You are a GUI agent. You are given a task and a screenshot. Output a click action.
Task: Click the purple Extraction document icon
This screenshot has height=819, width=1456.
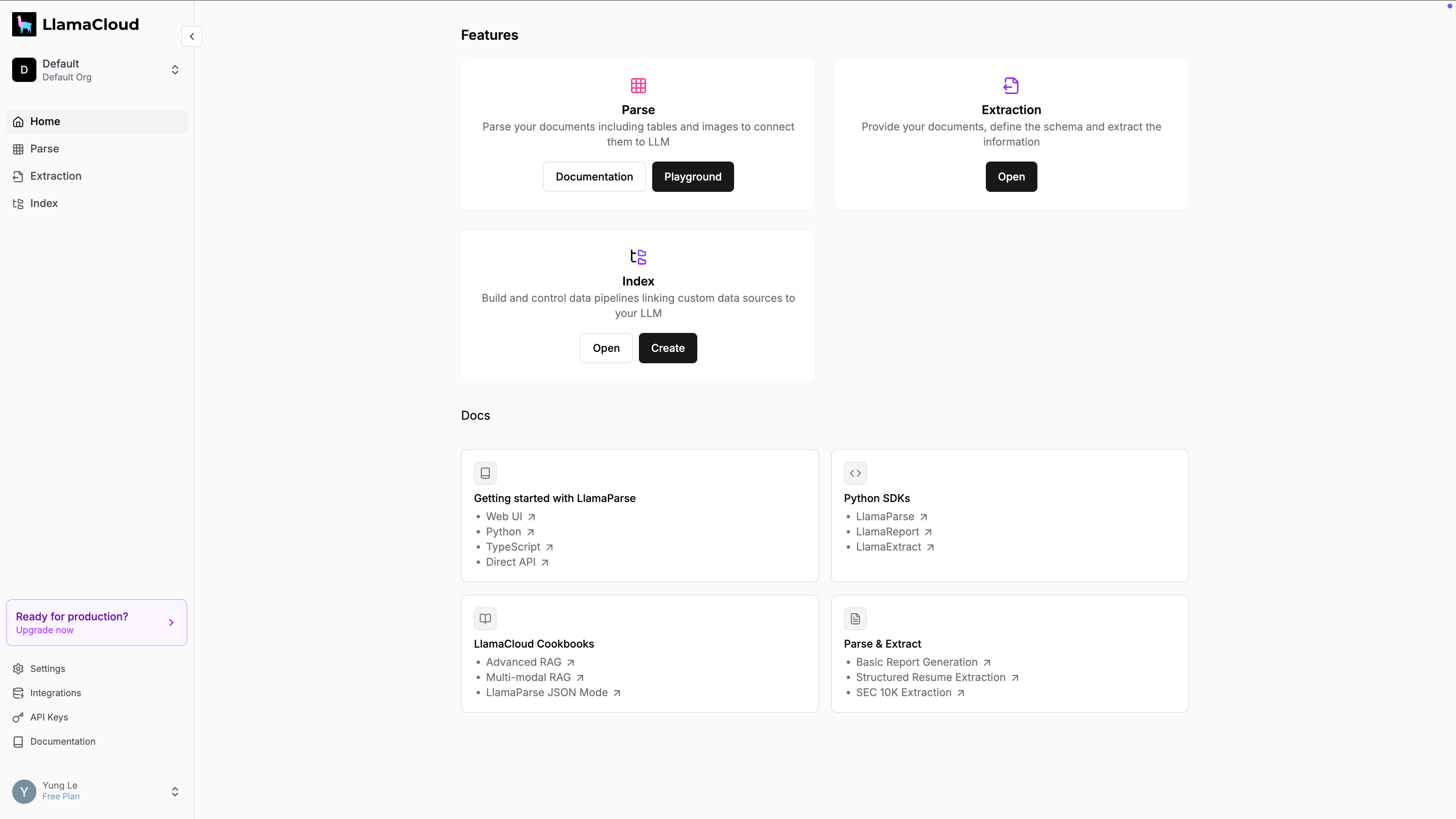click(x=1010, y=85)
